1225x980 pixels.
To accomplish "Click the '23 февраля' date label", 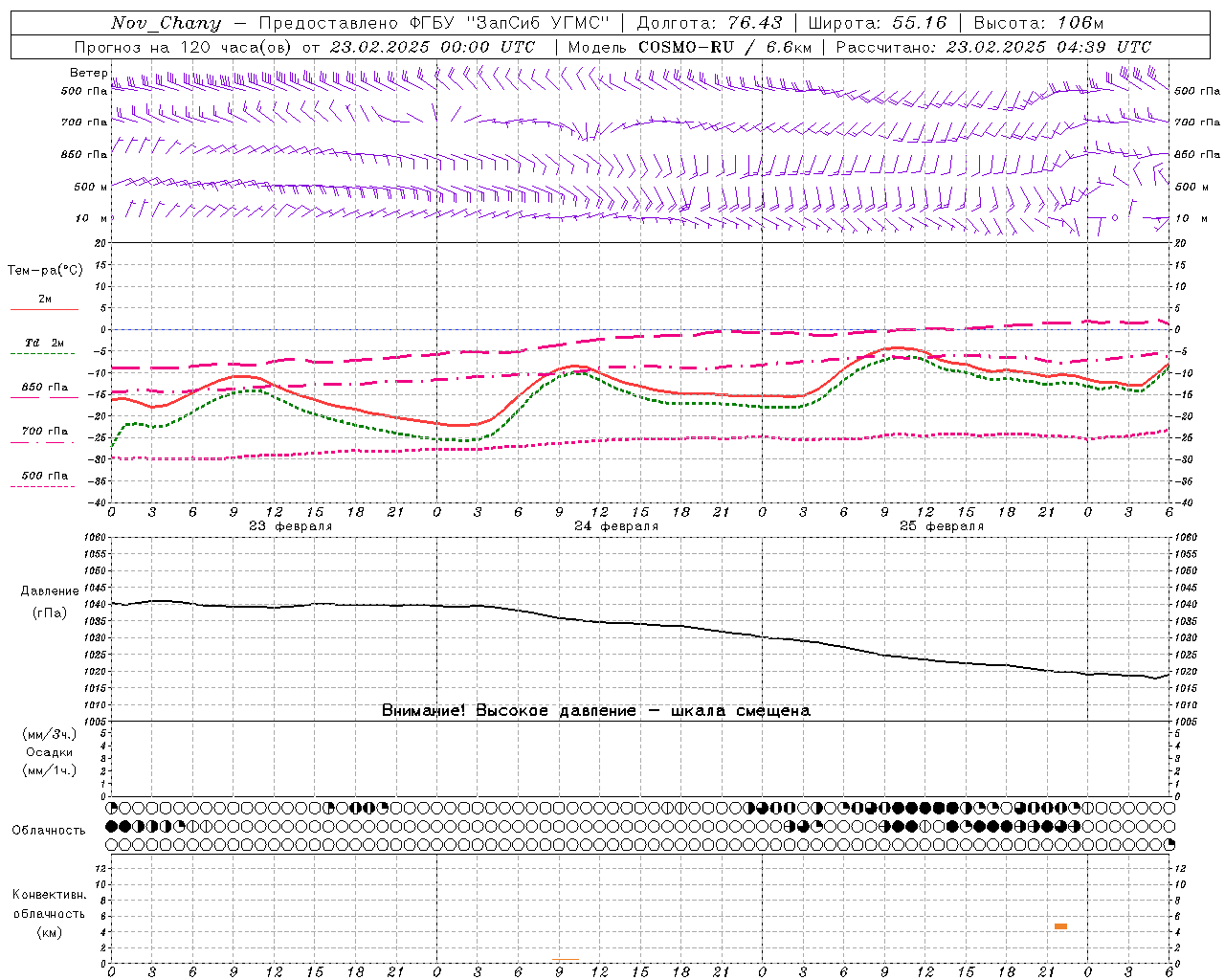I will click(x=291, y=526).
